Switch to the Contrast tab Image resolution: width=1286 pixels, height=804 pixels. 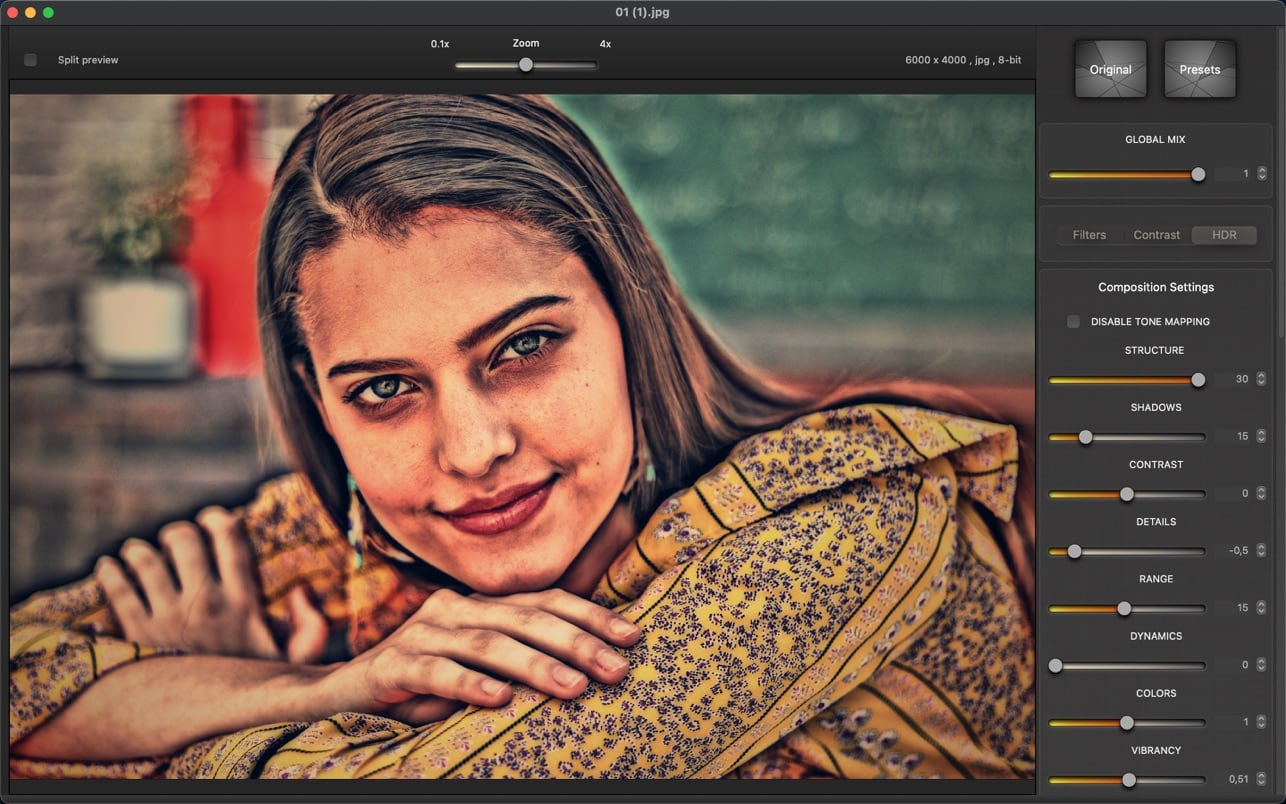pos(1156,235)
